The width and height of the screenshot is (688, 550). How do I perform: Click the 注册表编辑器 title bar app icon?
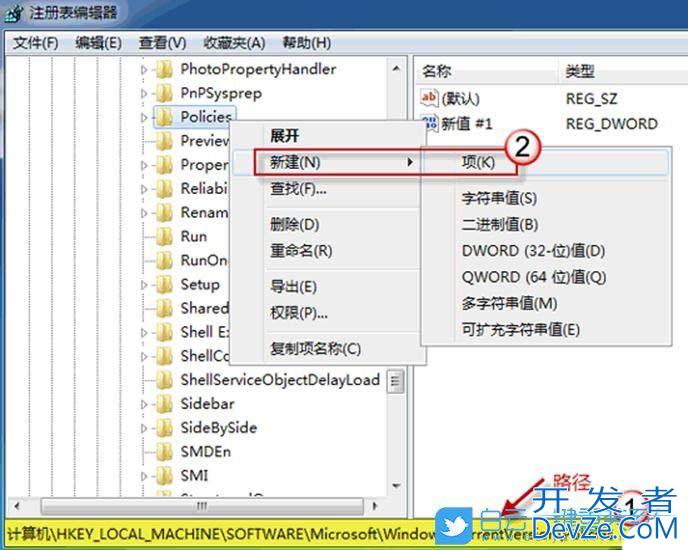click(x=13, y=13)
